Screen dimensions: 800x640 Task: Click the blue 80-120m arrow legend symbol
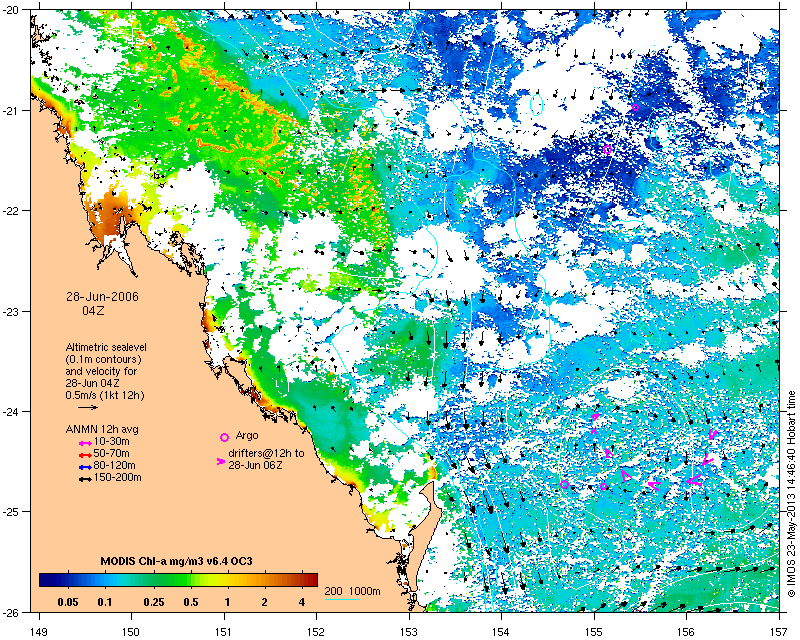pos(85,467)
